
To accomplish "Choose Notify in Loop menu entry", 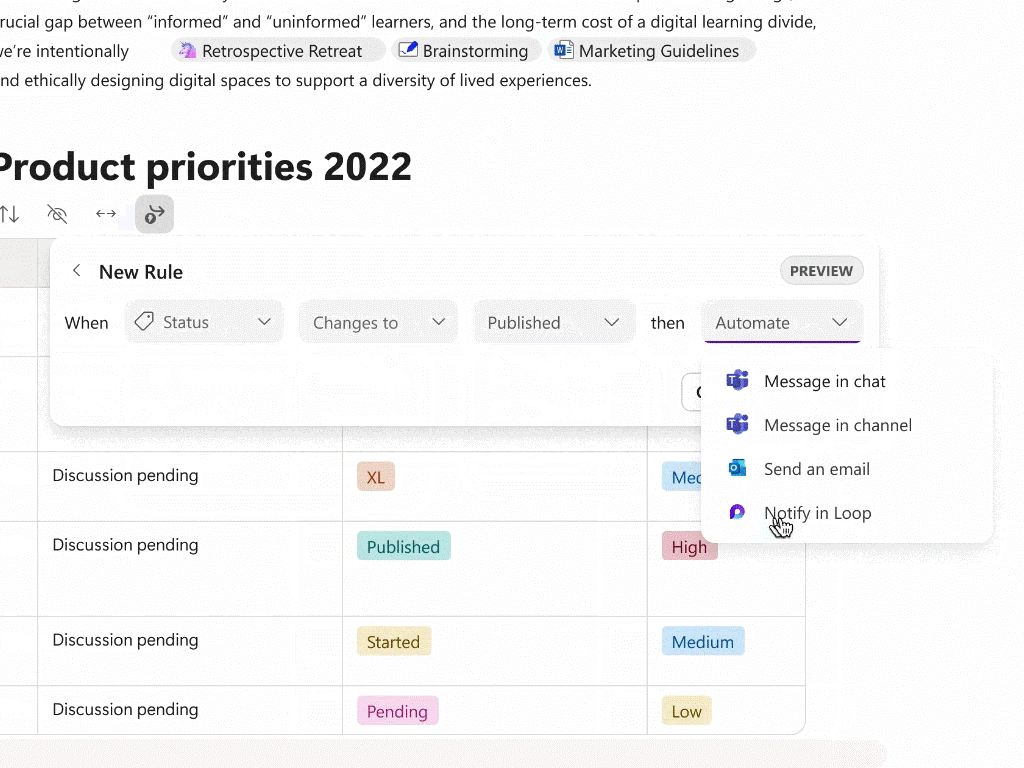I will (817, 513).
